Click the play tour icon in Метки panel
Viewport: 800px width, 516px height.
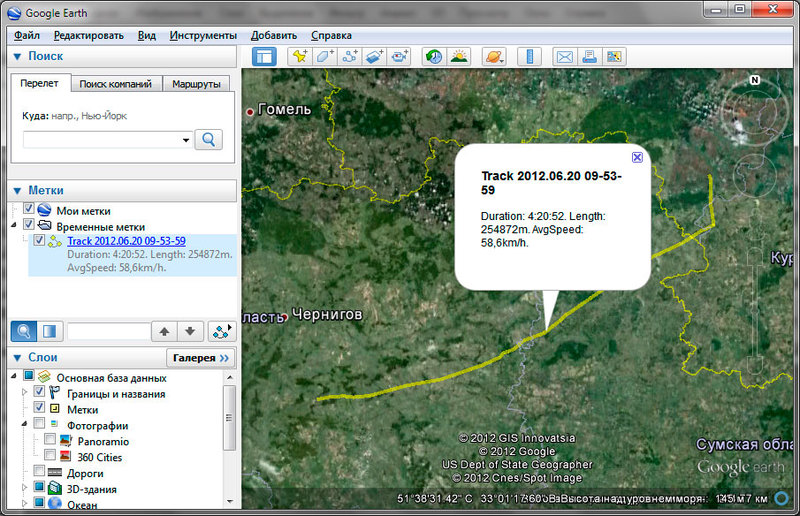(221, 332)
